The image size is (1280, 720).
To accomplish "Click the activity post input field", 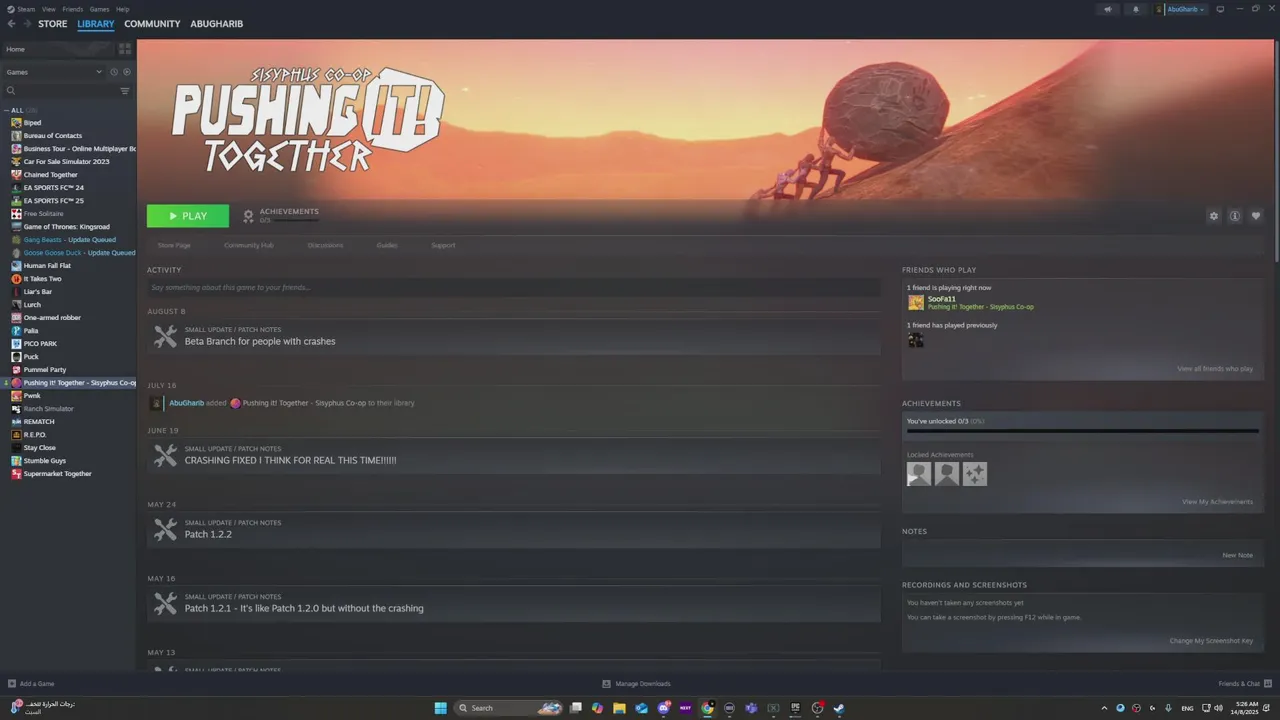I will pyautogui.click(x=514, y=288).
